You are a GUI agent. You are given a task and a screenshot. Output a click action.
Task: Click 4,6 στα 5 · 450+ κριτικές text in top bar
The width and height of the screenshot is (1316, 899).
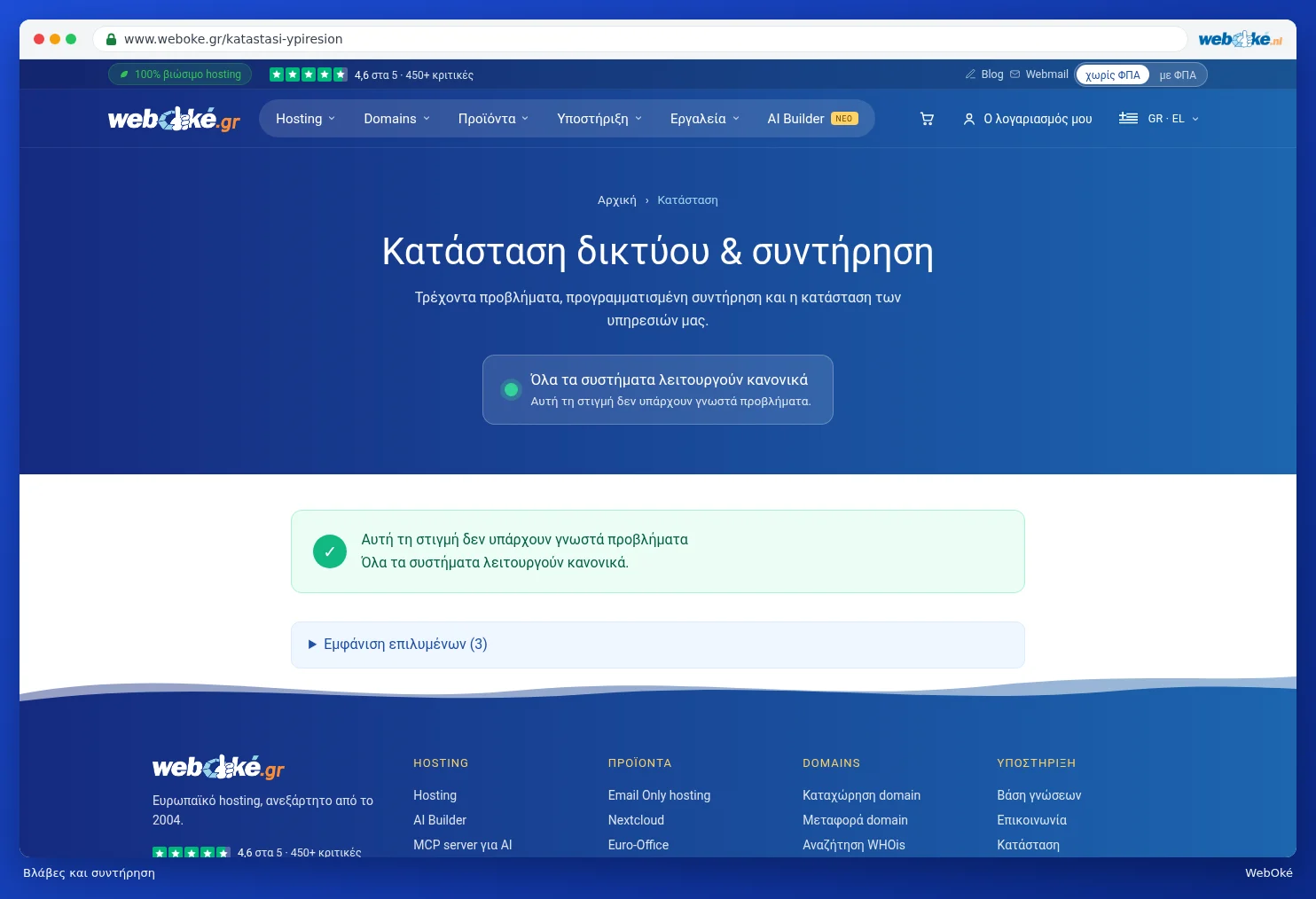[x=414, y=75]
